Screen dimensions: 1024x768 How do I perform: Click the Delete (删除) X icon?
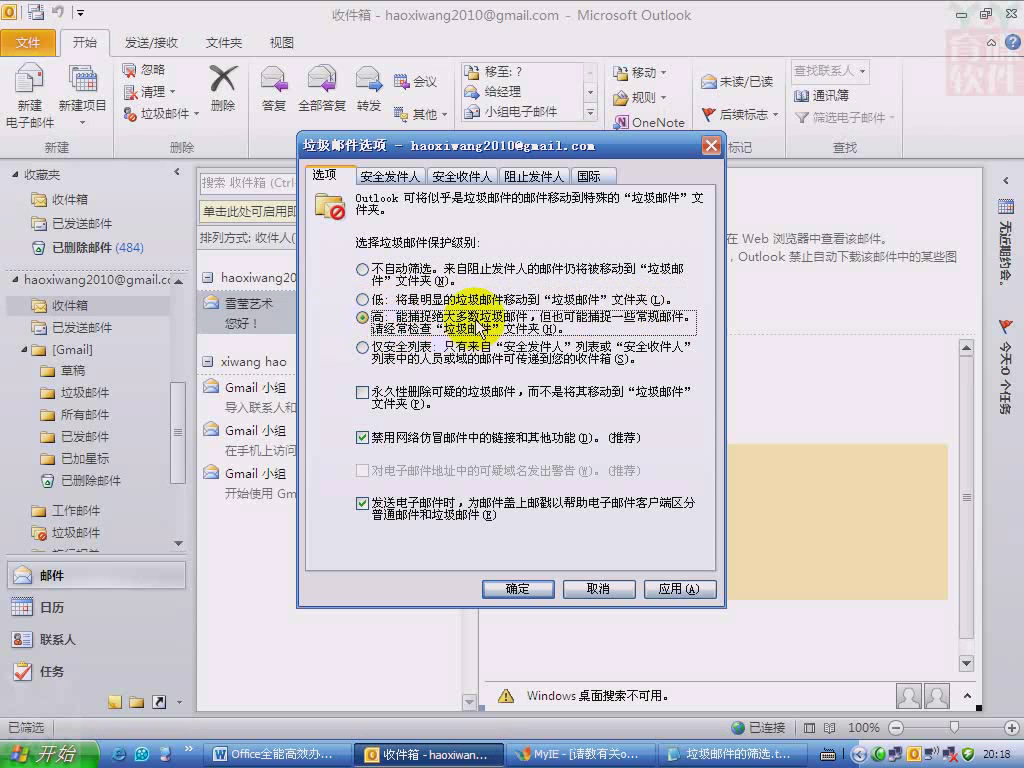click(x=223, y=80)
